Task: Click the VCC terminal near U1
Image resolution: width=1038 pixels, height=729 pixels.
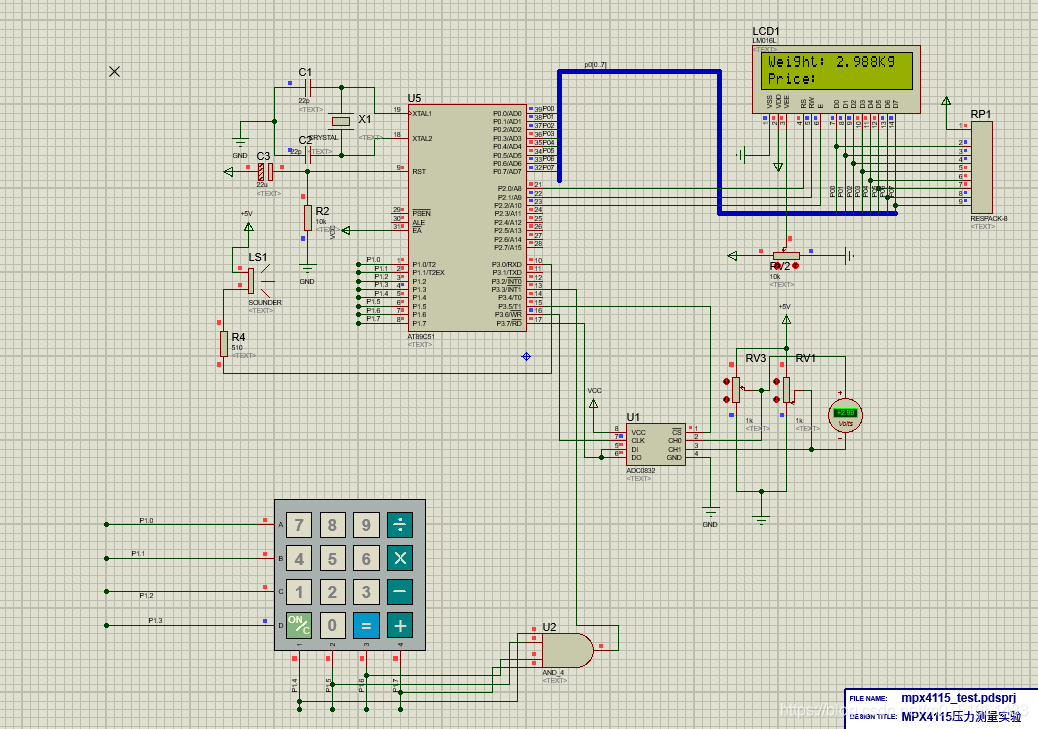Action: pos(594,403)
